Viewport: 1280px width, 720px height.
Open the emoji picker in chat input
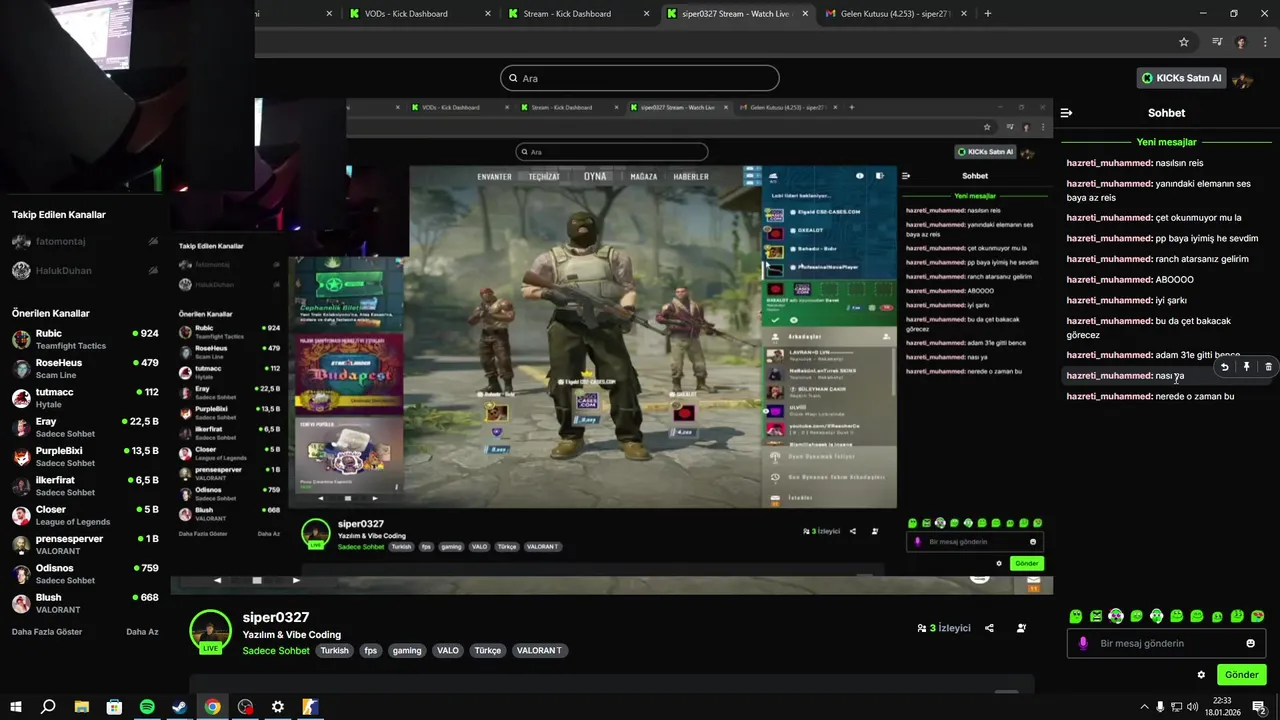tap(1250, 643)
